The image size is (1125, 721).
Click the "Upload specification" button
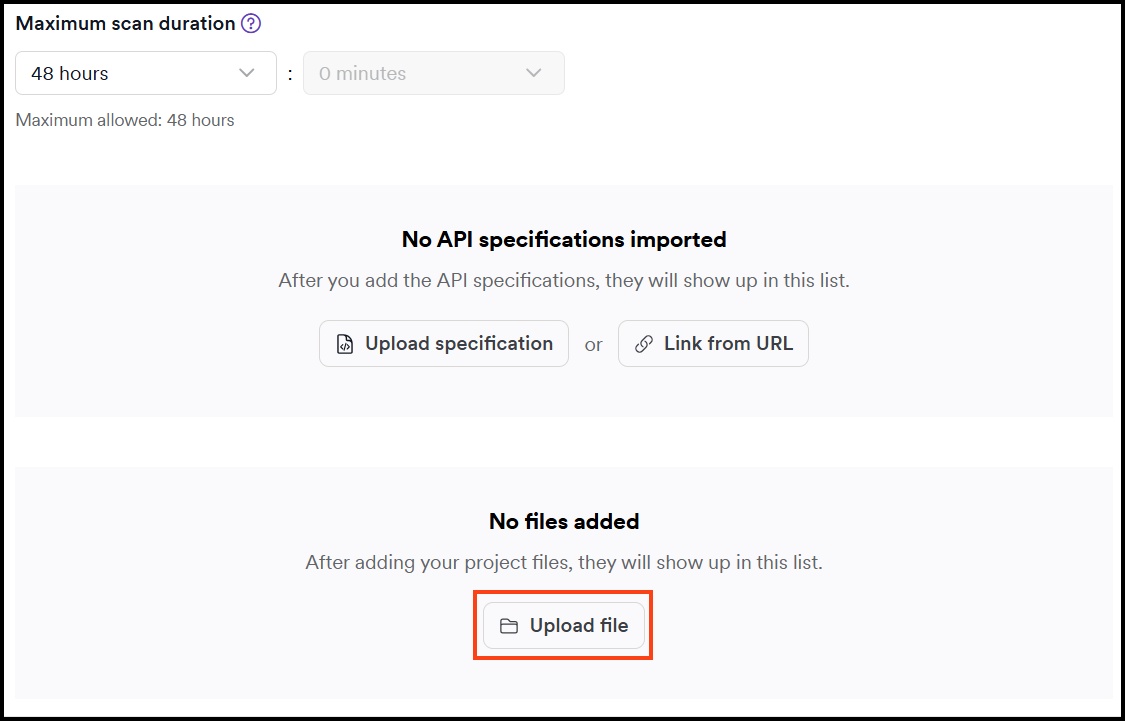click(x=443, y=343)
